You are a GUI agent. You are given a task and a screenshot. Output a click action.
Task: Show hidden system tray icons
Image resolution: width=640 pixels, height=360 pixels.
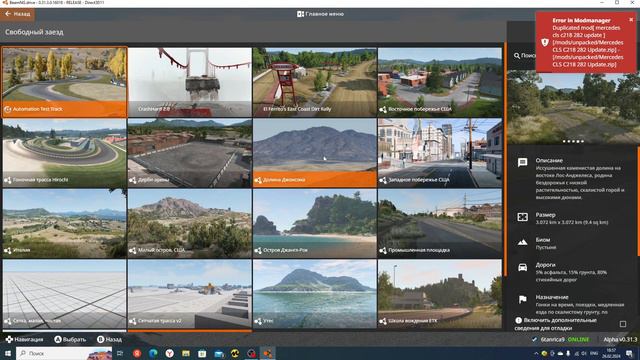point(536,353)
